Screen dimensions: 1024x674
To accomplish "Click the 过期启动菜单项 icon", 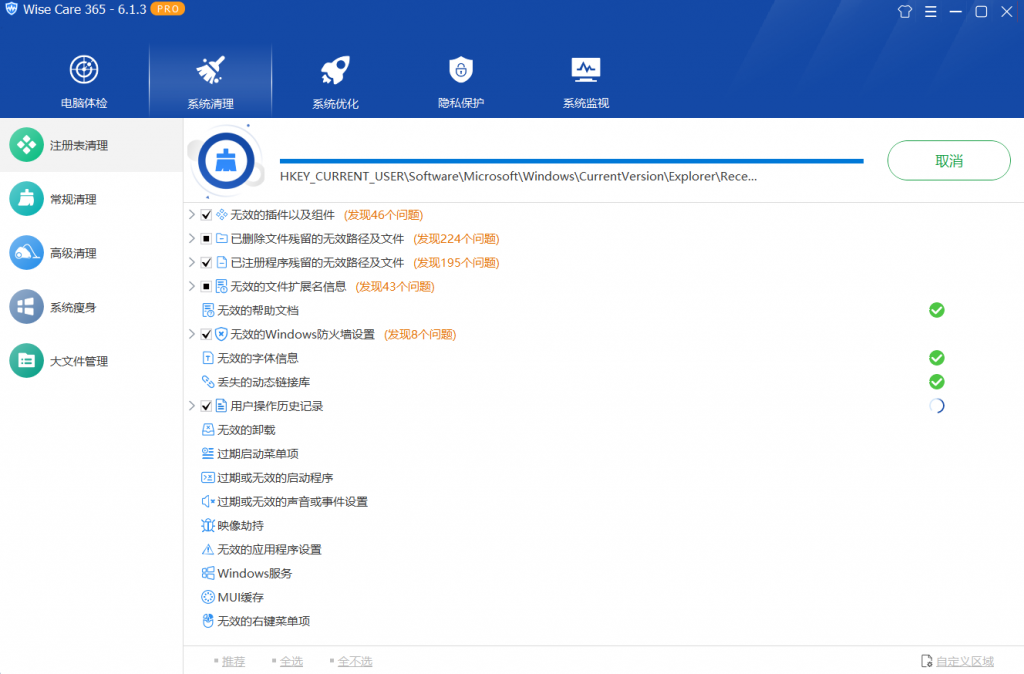I will (208, 453).
